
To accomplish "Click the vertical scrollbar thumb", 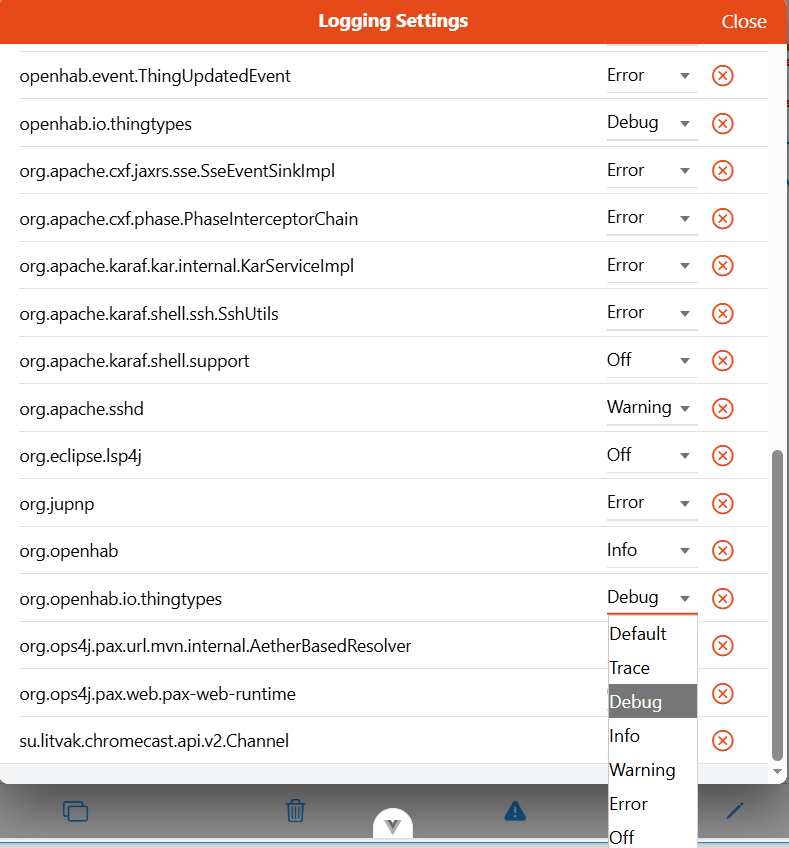I will click(x=778, y=605).
